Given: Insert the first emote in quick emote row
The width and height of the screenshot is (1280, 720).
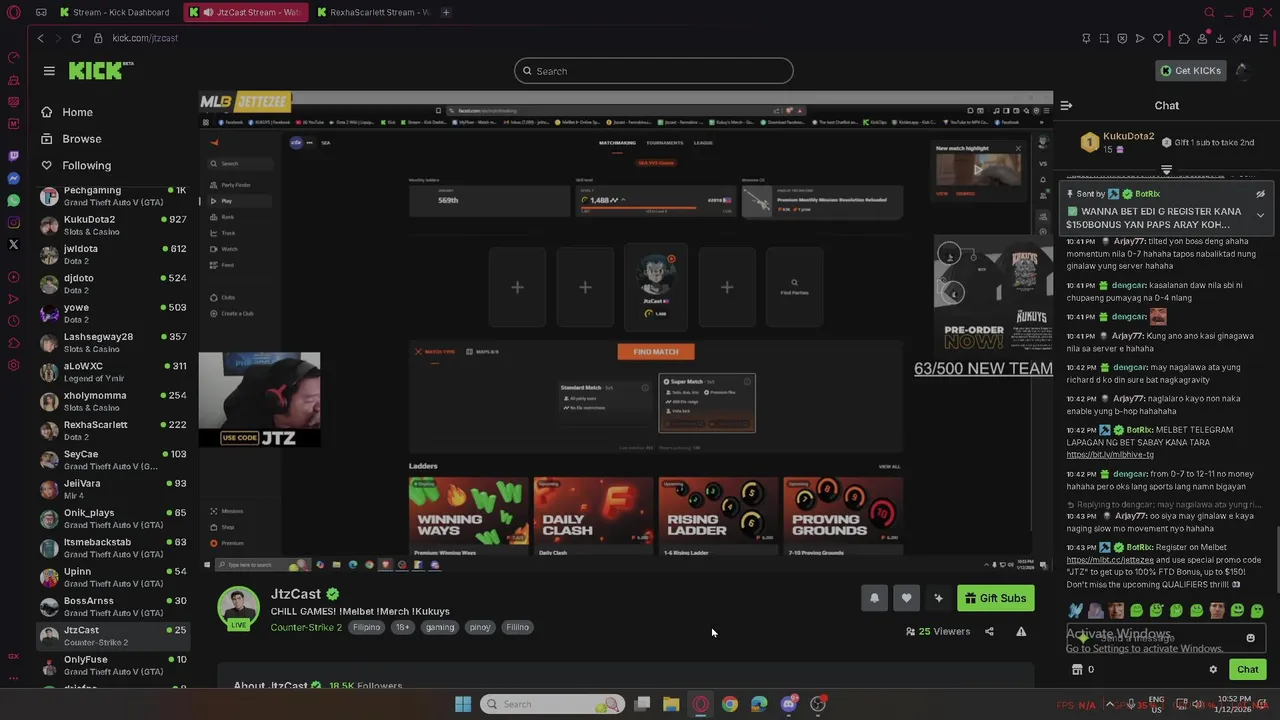Looking at the screenshot, I should click(1075, 610).
